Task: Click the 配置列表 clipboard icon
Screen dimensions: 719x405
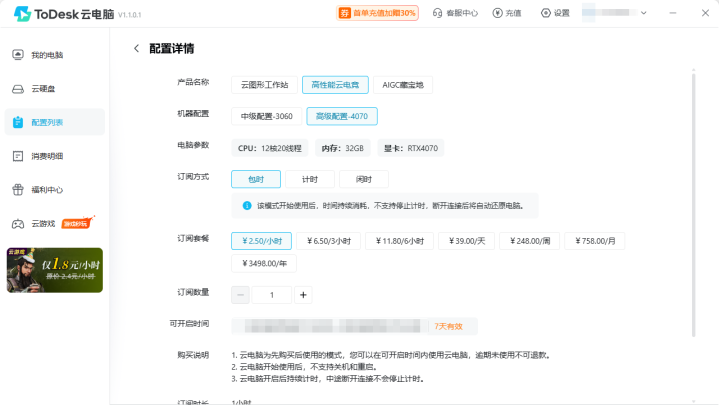Action: (18, 122)
